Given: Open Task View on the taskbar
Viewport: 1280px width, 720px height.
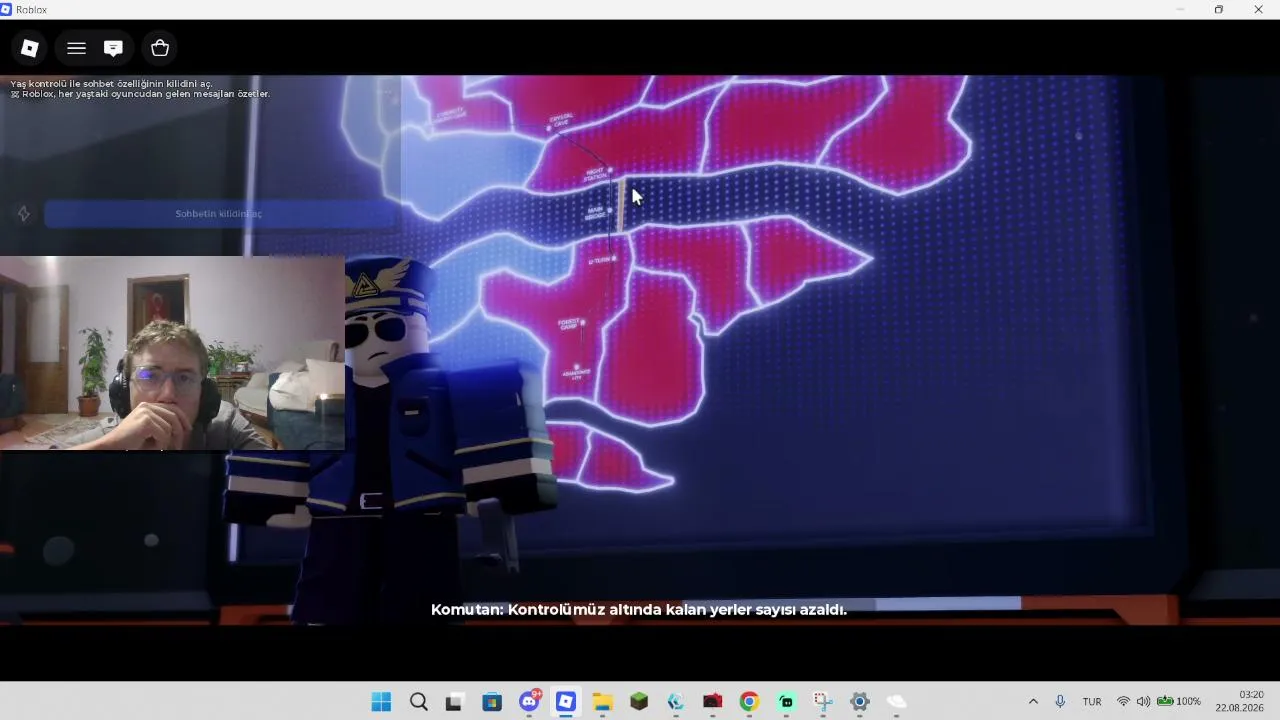Looking at the screenshot, I should click(455, 702).
